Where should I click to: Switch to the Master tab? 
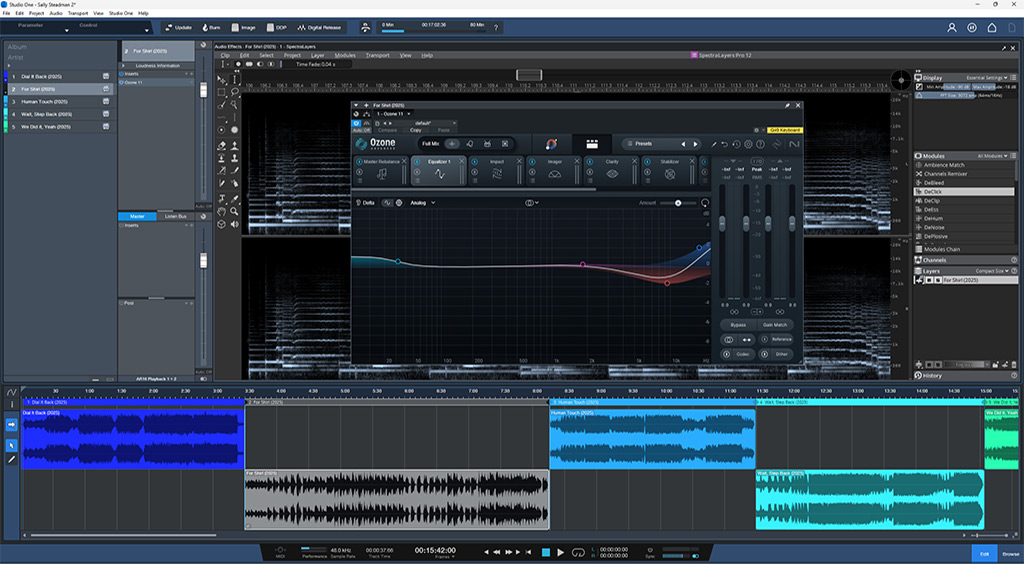click(137, 216)
